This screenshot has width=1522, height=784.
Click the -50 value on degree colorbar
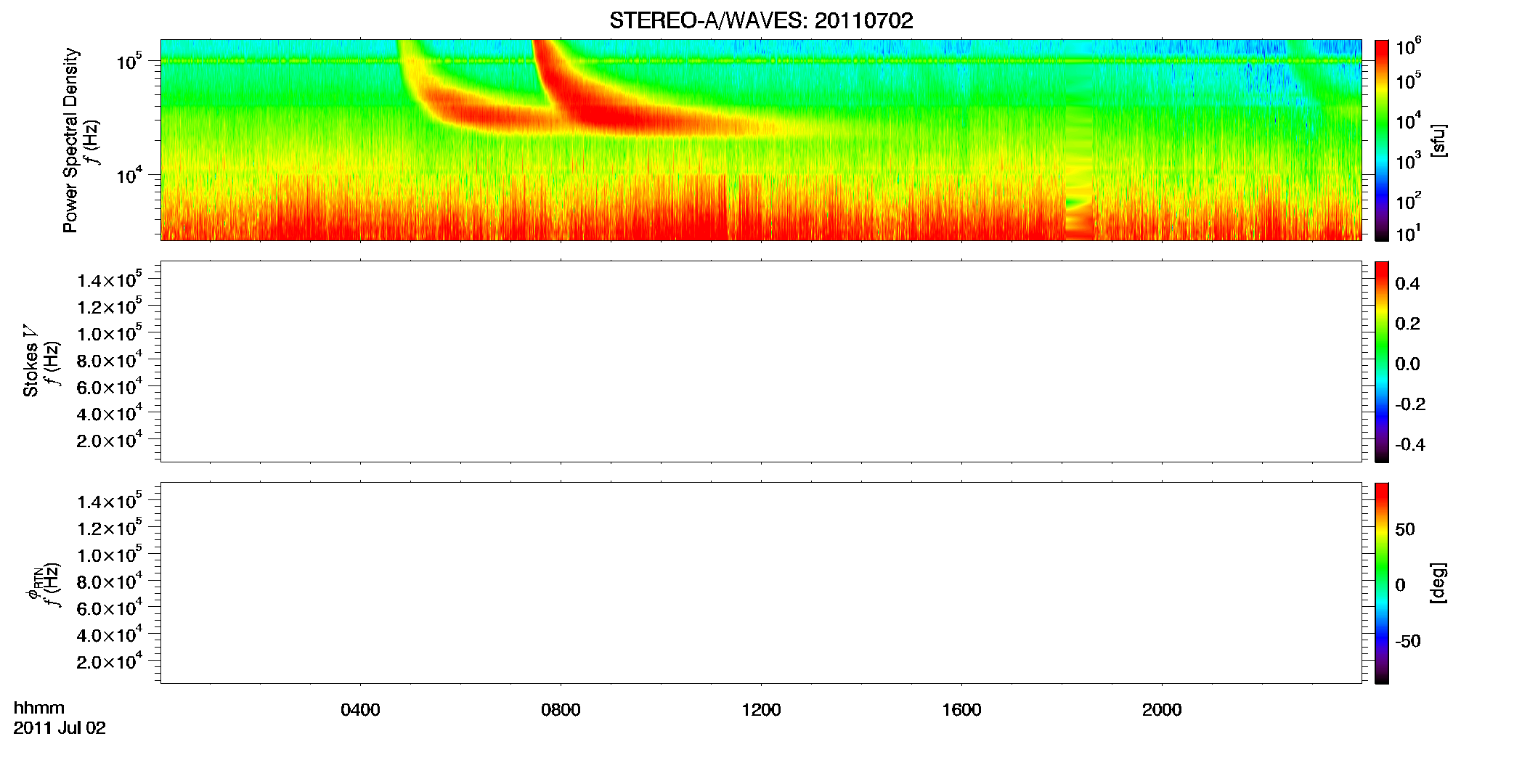point(1408,642)
